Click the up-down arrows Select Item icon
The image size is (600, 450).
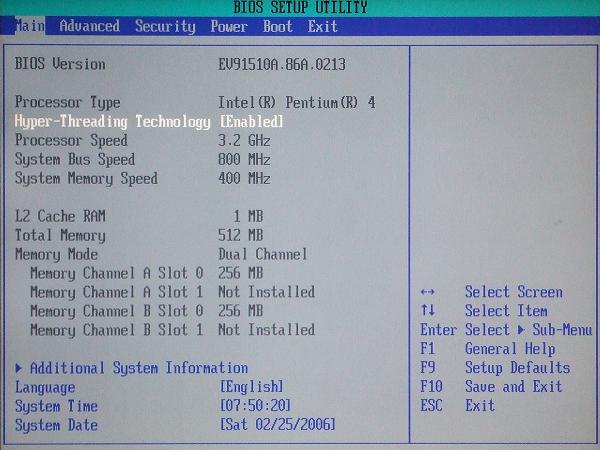[x=428, y=311]
